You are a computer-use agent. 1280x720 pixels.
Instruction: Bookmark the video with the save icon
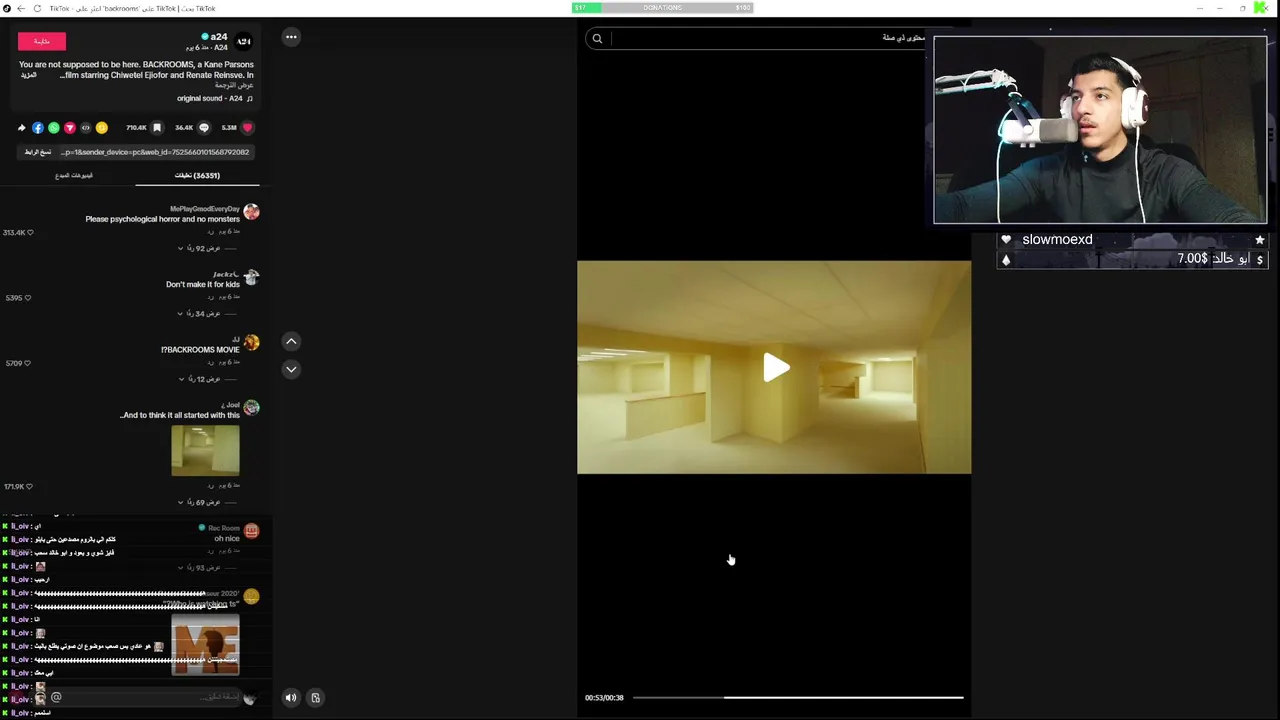157,128
